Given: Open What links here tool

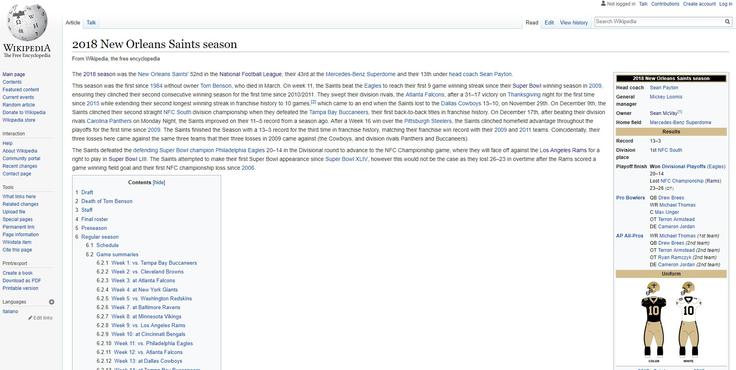Looking at the screenshot, I should (x=19, y=197).
